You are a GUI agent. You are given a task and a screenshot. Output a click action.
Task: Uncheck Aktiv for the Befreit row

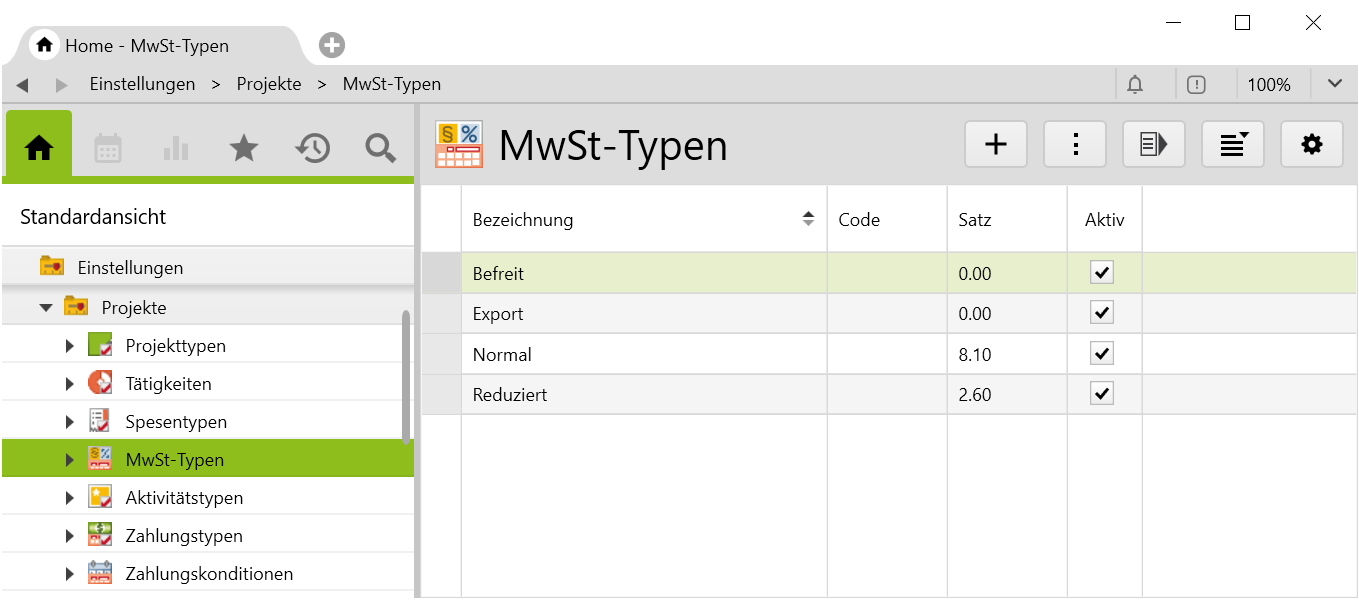coord(1102,273)
